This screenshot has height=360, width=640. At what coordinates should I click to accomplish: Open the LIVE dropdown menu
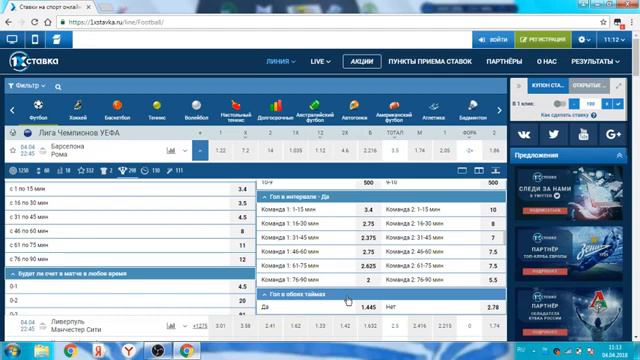point(320,61)
